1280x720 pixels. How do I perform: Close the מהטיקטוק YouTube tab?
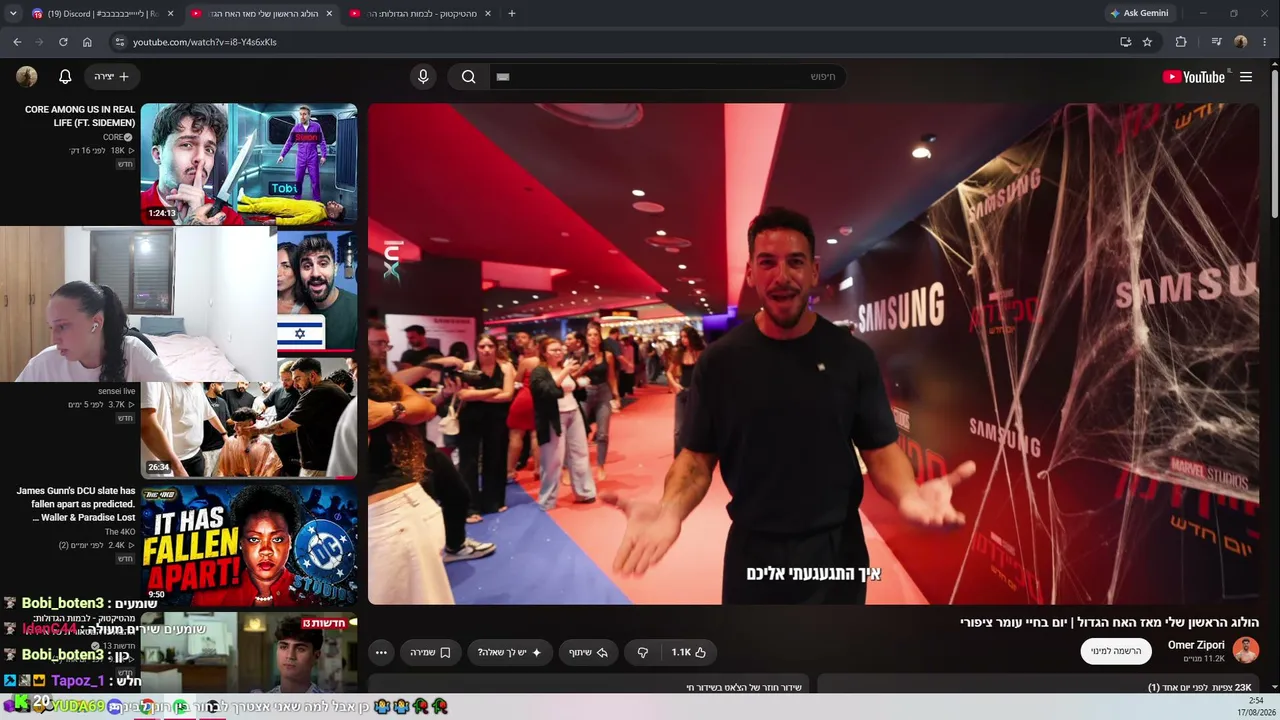click(x=488, y=13)
